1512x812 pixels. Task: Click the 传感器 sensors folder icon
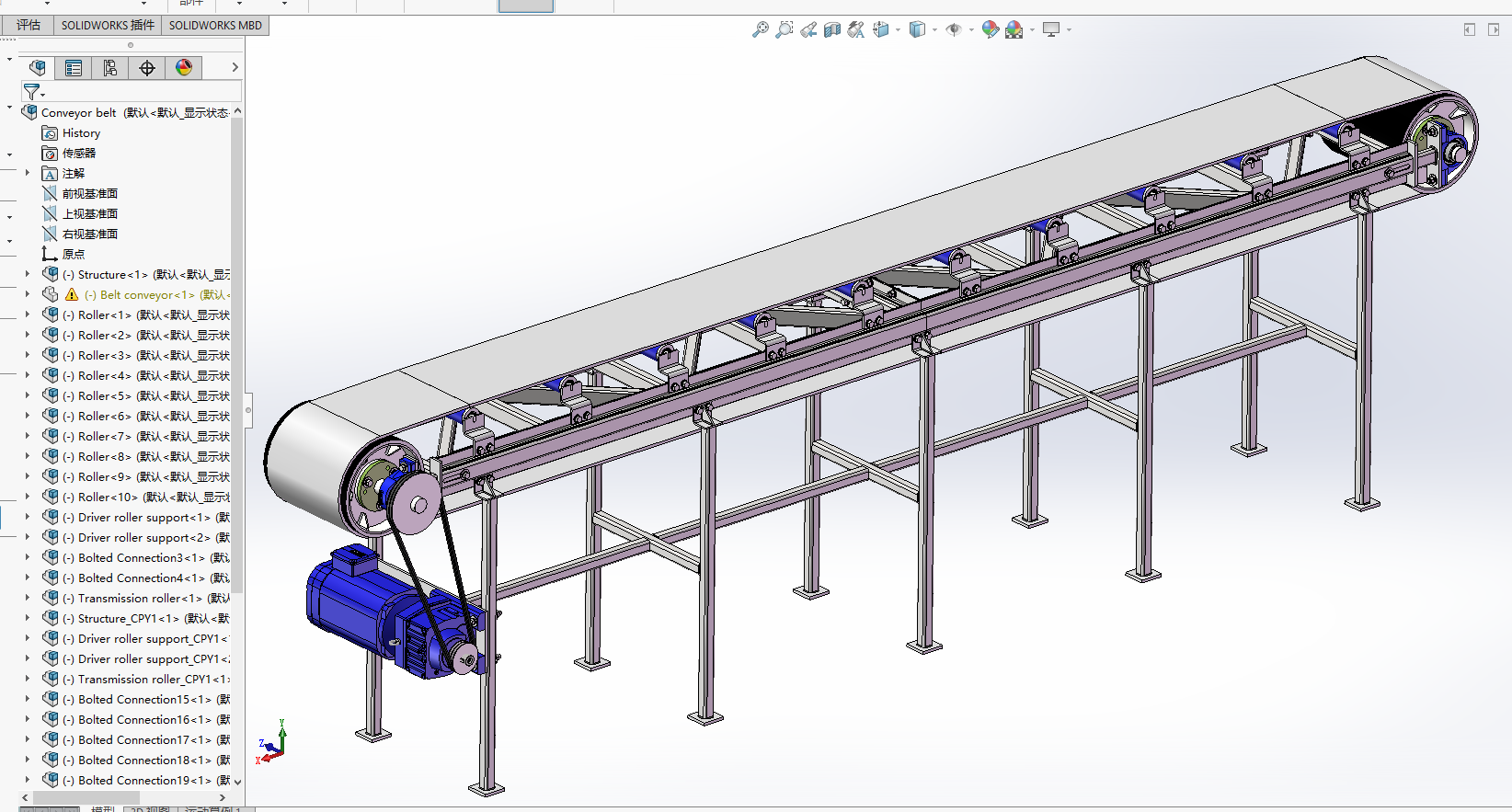50,154
